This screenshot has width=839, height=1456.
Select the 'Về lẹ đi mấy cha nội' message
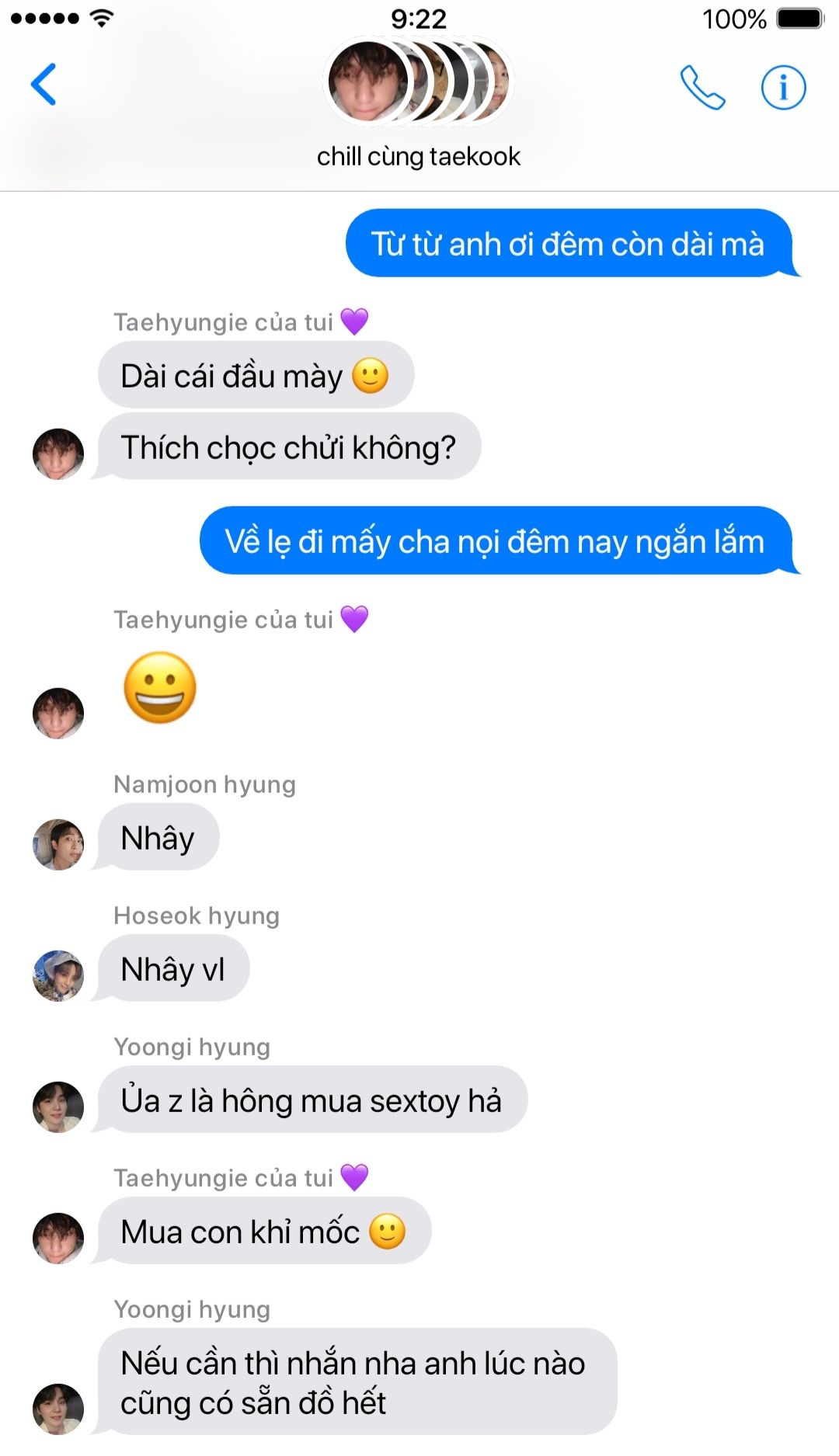click(x=500, y=540)
